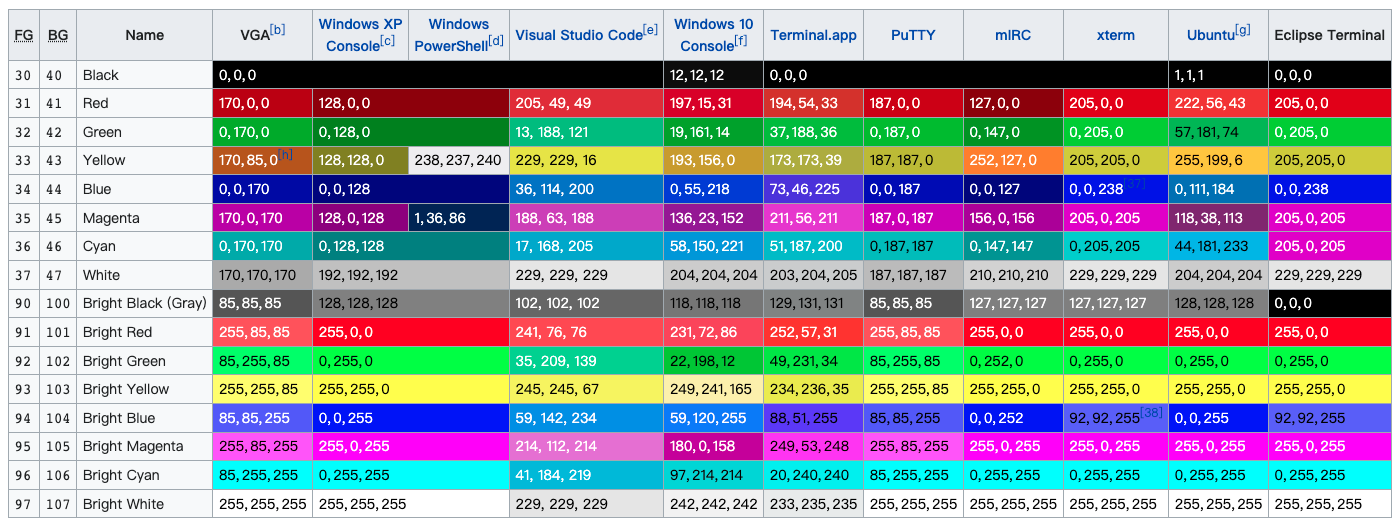Jump to footnote [b] beside VGA
Screen dimensions: 1399x528
(x=278, y=30)
